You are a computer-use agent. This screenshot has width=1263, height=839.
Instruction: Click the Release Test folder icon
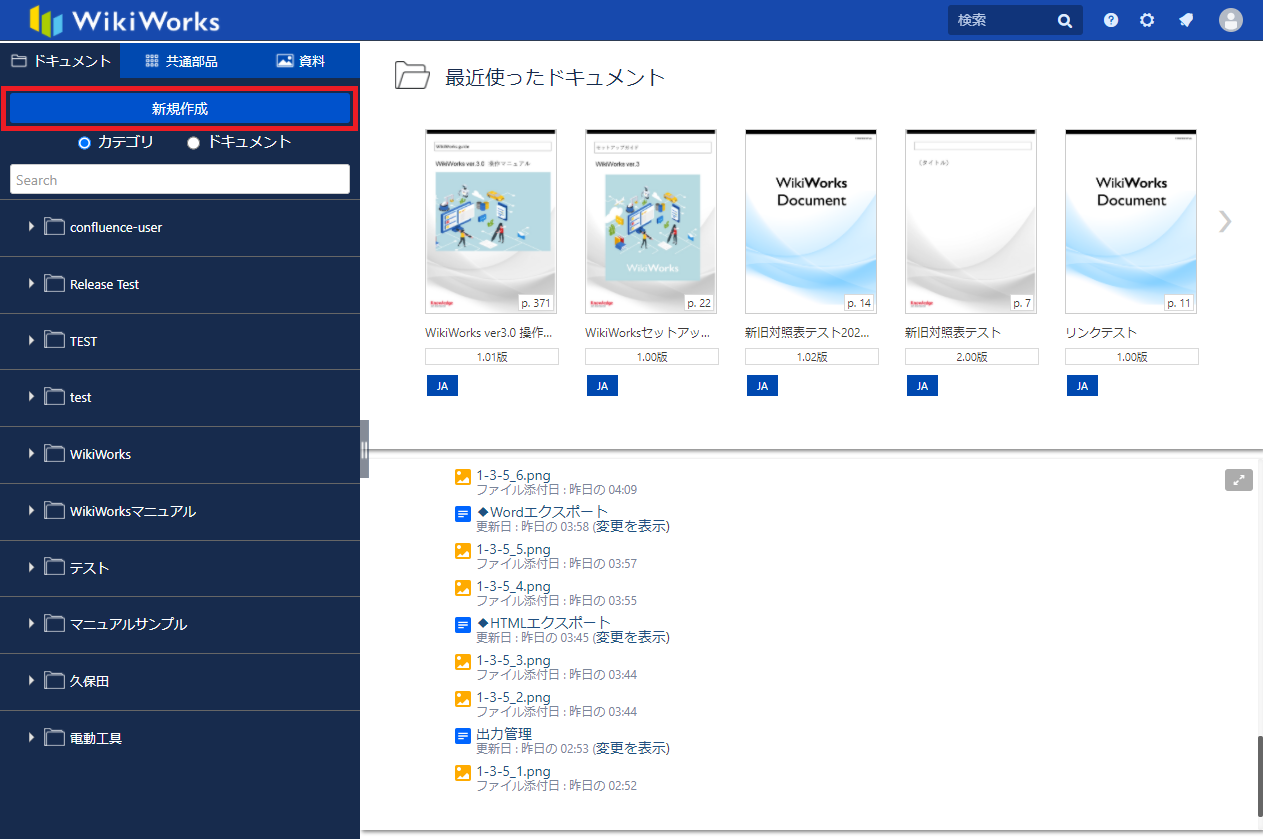click(54, 284)
